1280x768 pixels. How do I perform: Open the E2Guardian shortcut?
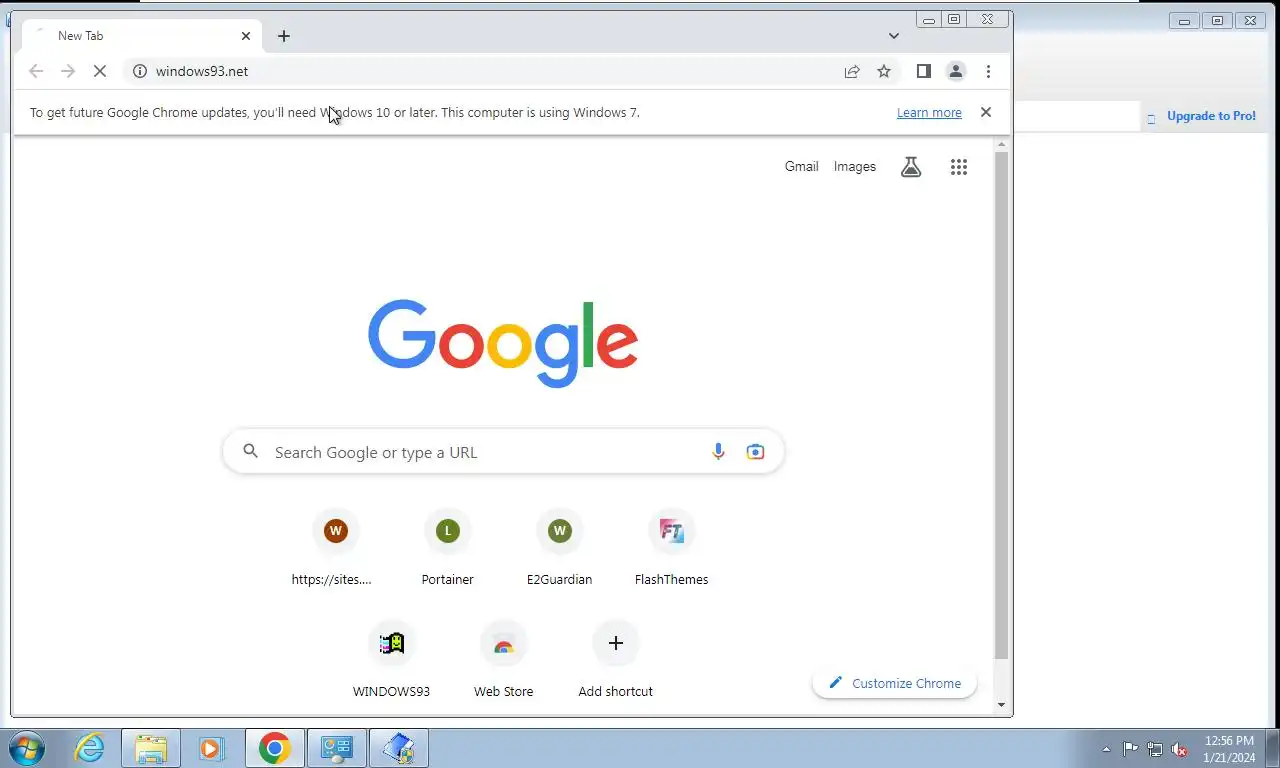tap(560, 548)
